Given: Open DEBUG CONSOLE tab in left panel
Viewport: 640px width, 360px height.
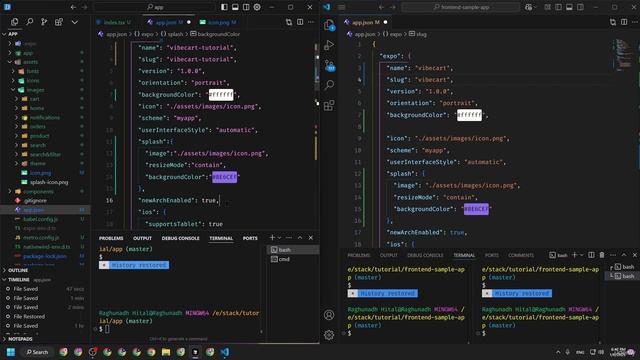Looking at the screenshot, I should [x=180, y=238].
